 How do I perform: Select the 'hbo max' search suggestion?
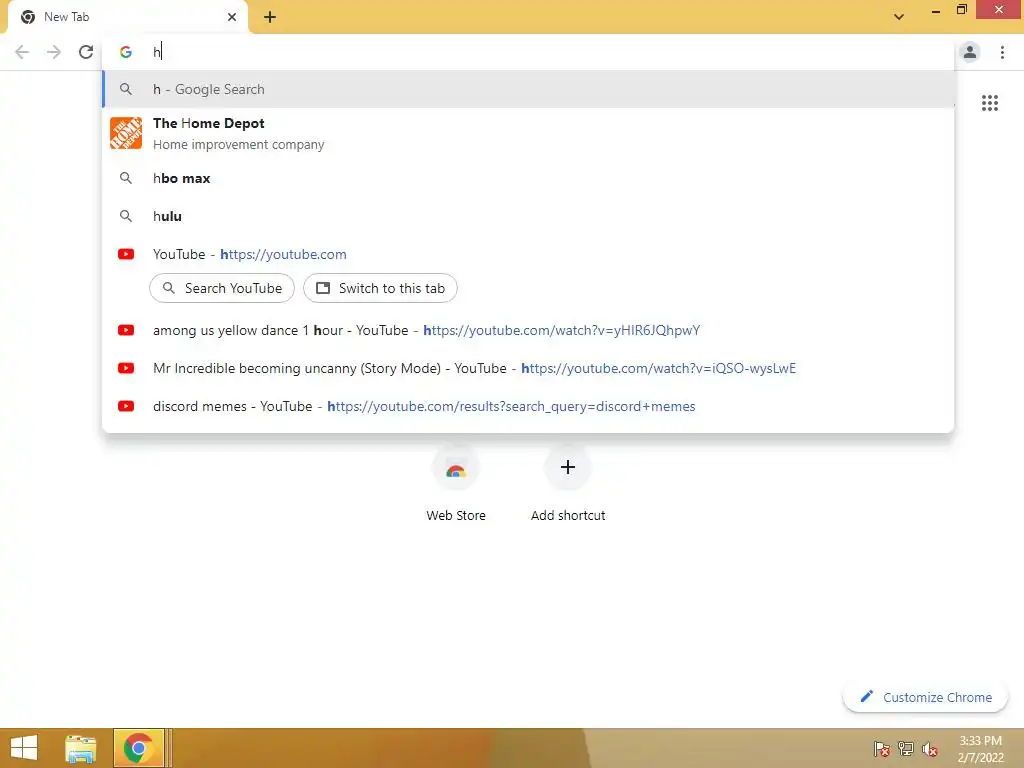[x=528, y=178]
